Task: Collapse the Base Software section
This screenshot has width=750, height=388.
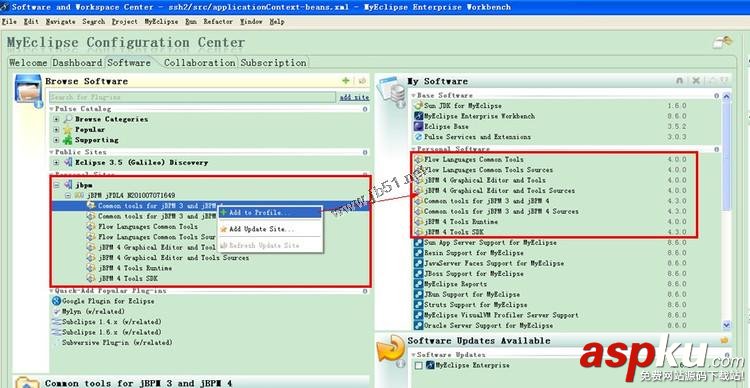Action: (414, 95)
